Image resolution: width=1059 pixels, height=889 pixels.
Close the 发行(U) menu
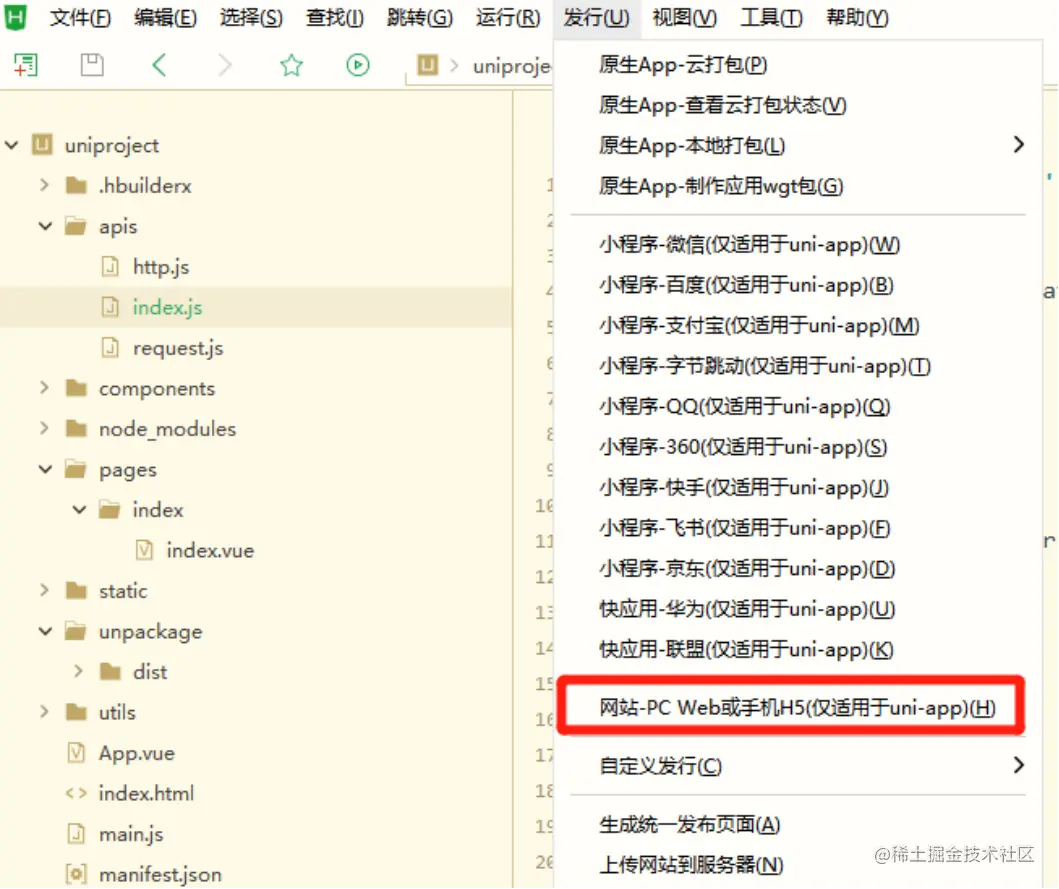coord(596,18)
